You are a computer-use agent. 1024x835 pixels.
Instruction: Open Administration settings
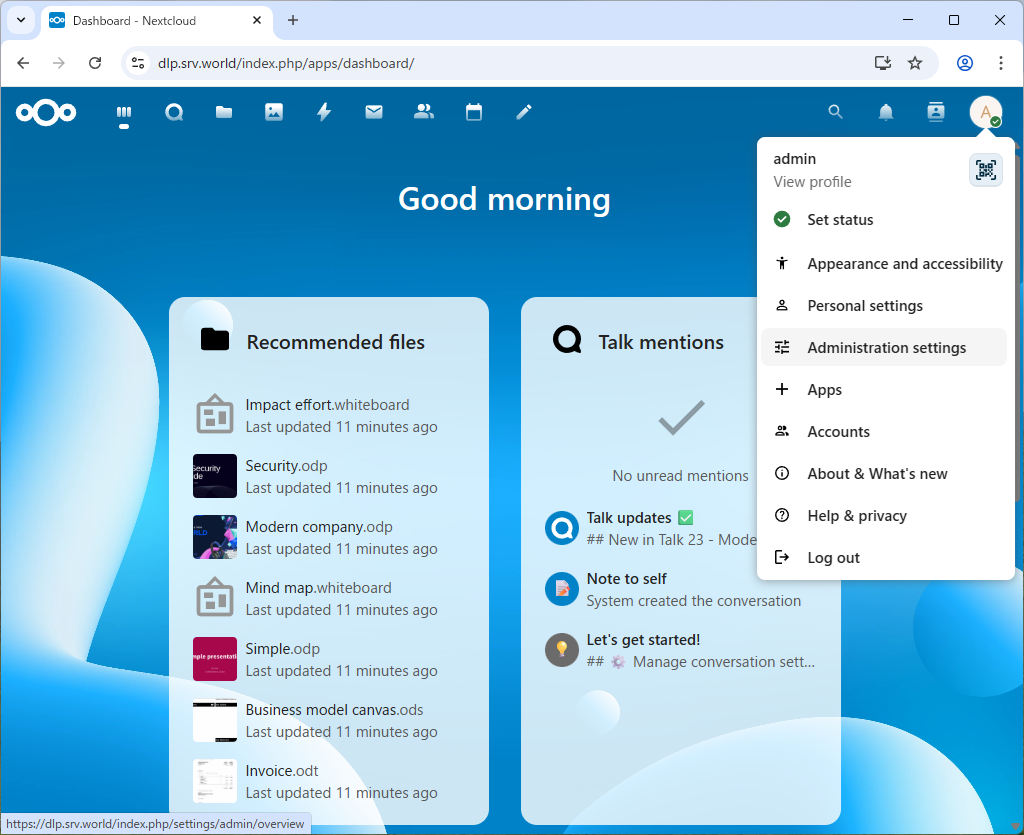(x=884, y=347)
